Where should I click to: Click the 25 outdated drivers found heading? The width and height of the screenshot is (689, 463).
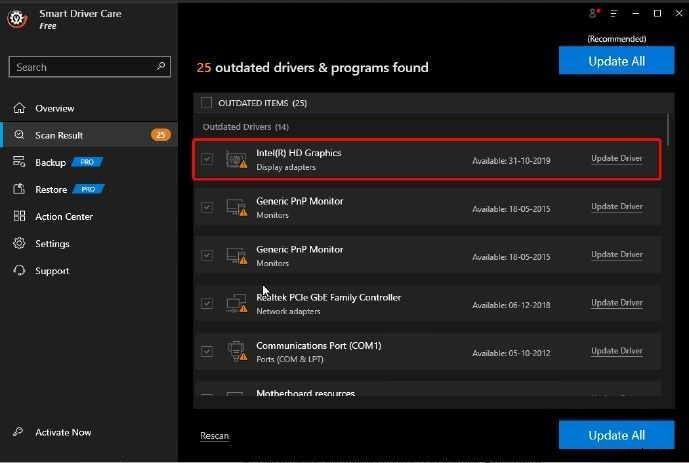click(x=312, y=68)
